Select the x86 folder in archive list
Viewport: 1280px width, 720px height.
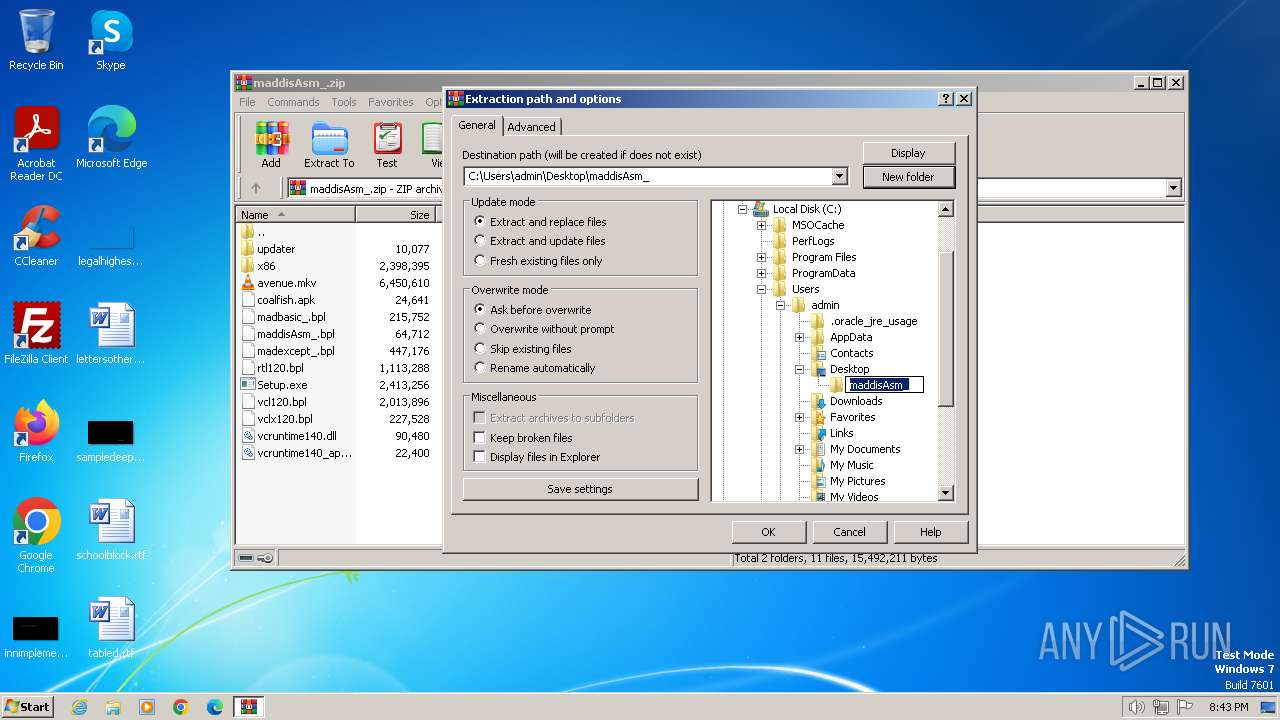click(x=266, y=266)
